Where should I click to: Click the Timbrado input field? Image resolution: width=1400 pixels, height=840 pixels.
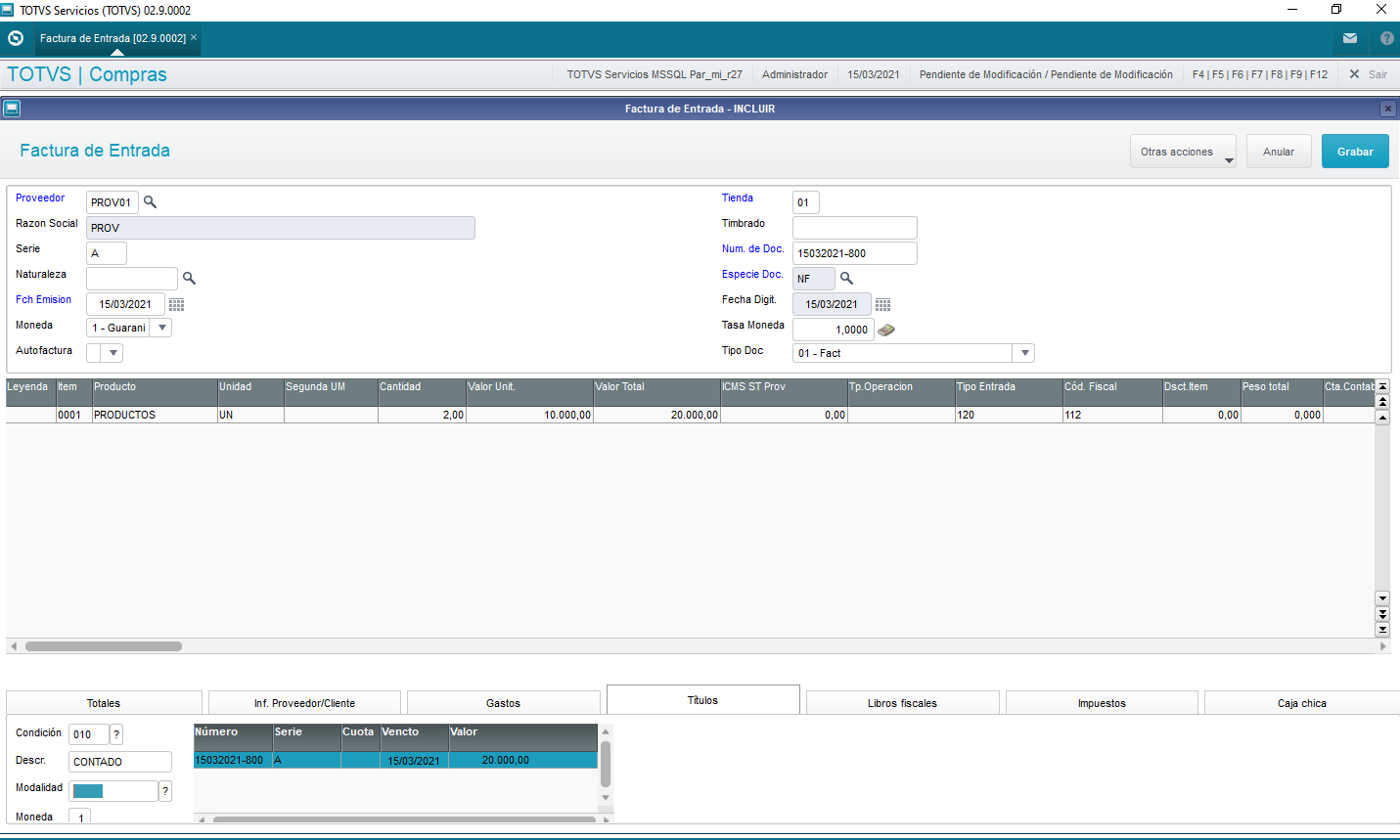[855, 228]
